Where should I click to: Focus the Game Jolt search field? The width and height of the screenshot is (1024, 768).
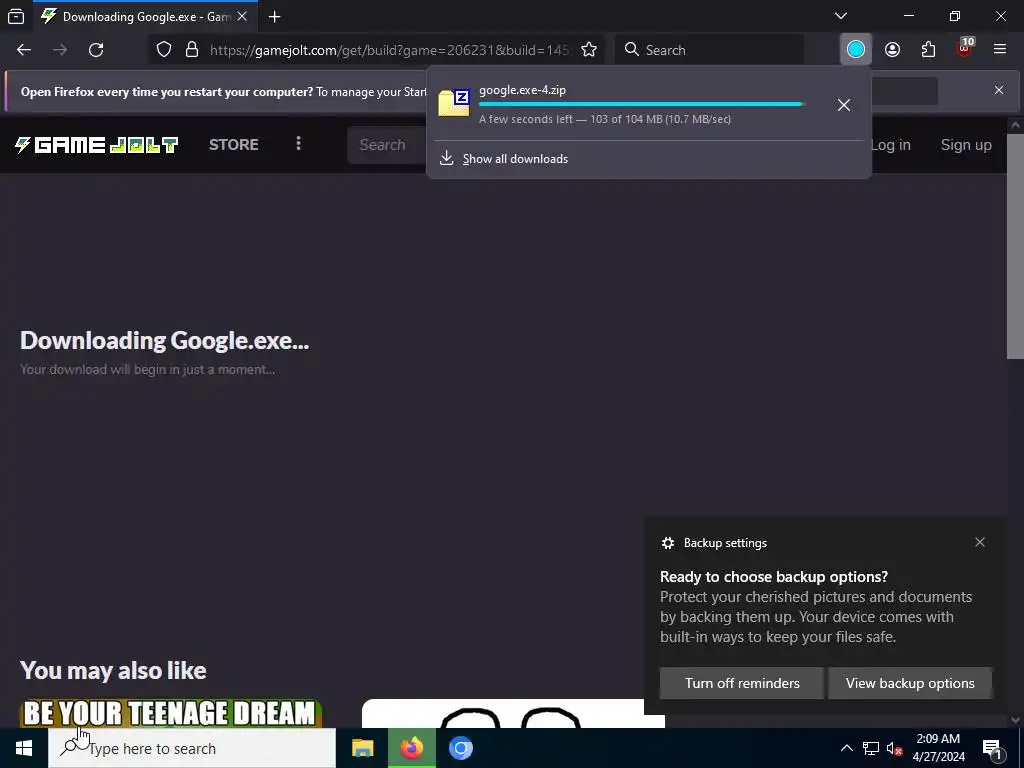pos(387,145)
